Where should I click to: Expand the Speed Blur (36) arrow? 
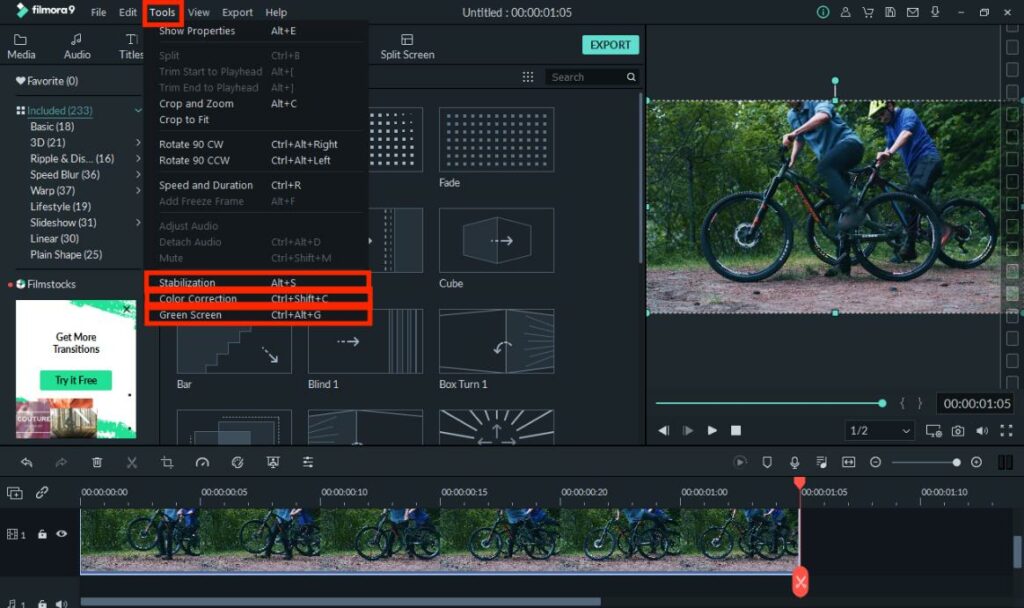point(138,174)
